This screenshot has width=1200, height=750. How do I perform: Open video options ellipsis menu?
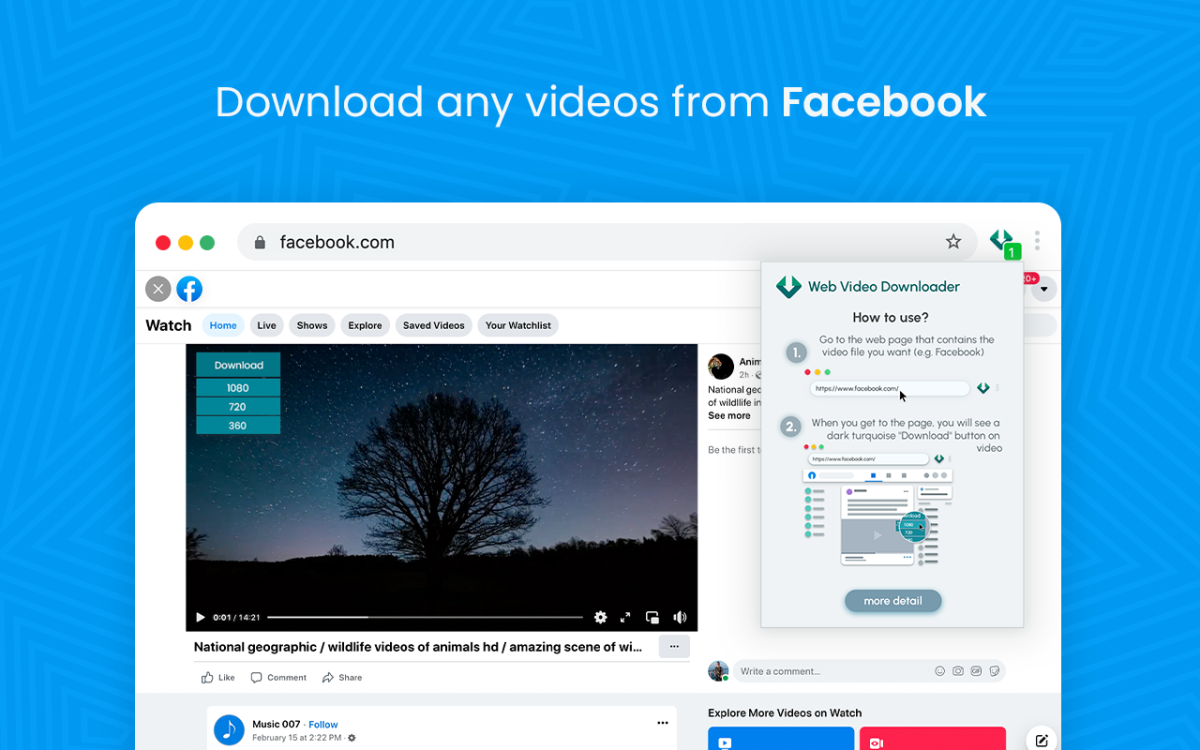pyautogui.click(x=674, y=647)
